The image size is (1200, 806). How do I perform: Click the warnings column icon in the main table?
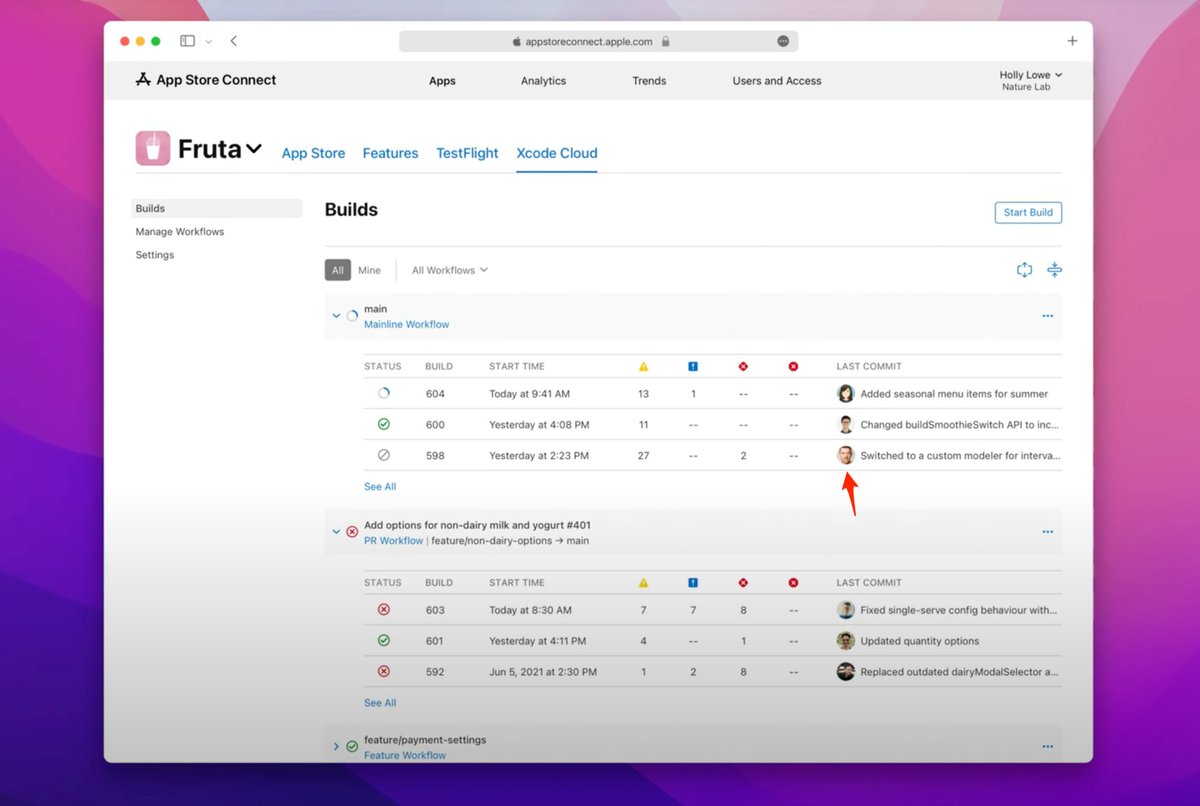pos(643,366)
